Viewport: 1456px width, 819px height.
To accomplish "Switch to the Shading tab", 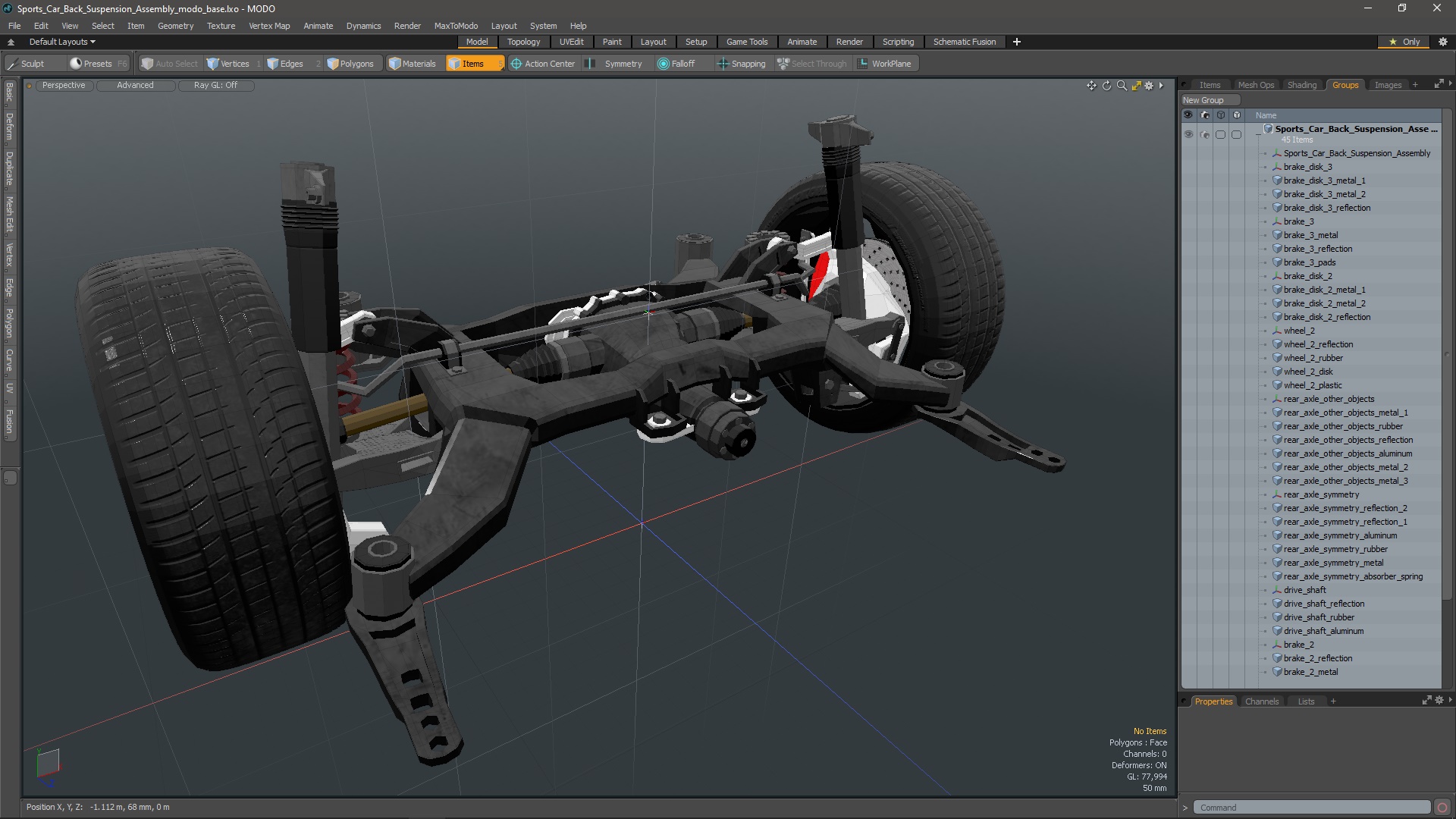I will point(1301,85).
